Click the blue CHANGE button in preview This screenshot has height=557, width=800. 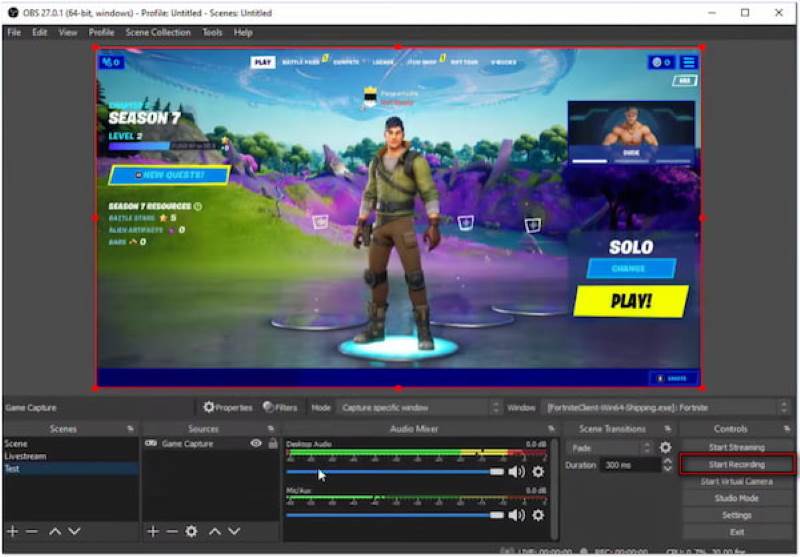[631, 268]
